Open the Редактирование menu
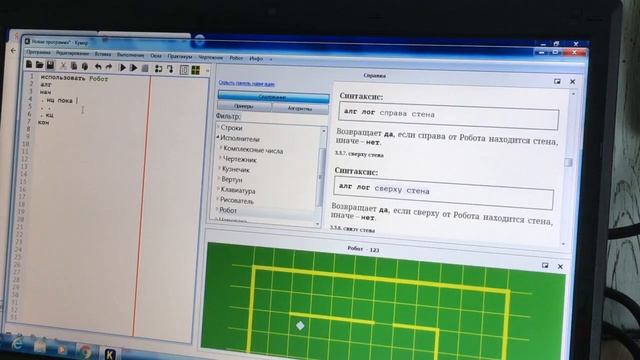The width and height of the screenshot is (640, 360). 72,53
